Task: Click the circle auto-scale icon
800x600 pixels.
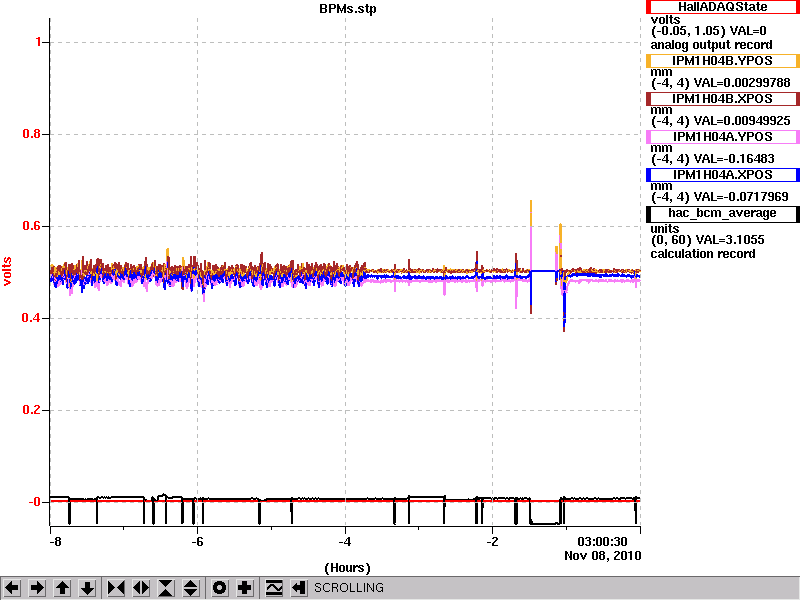Action: coord(219,588)
